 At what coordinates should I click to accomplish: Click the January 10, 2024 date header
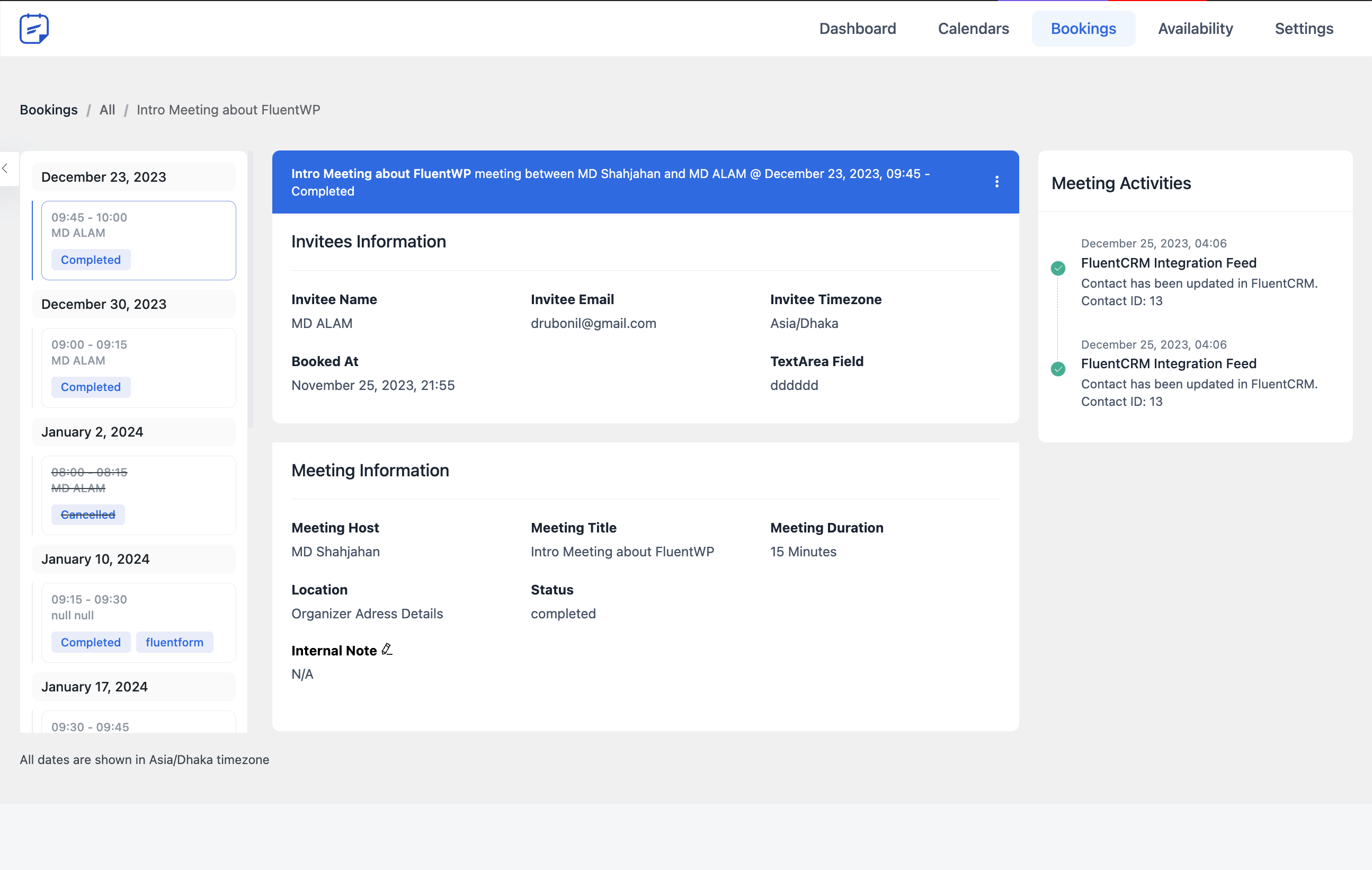[x=134, y=559]
